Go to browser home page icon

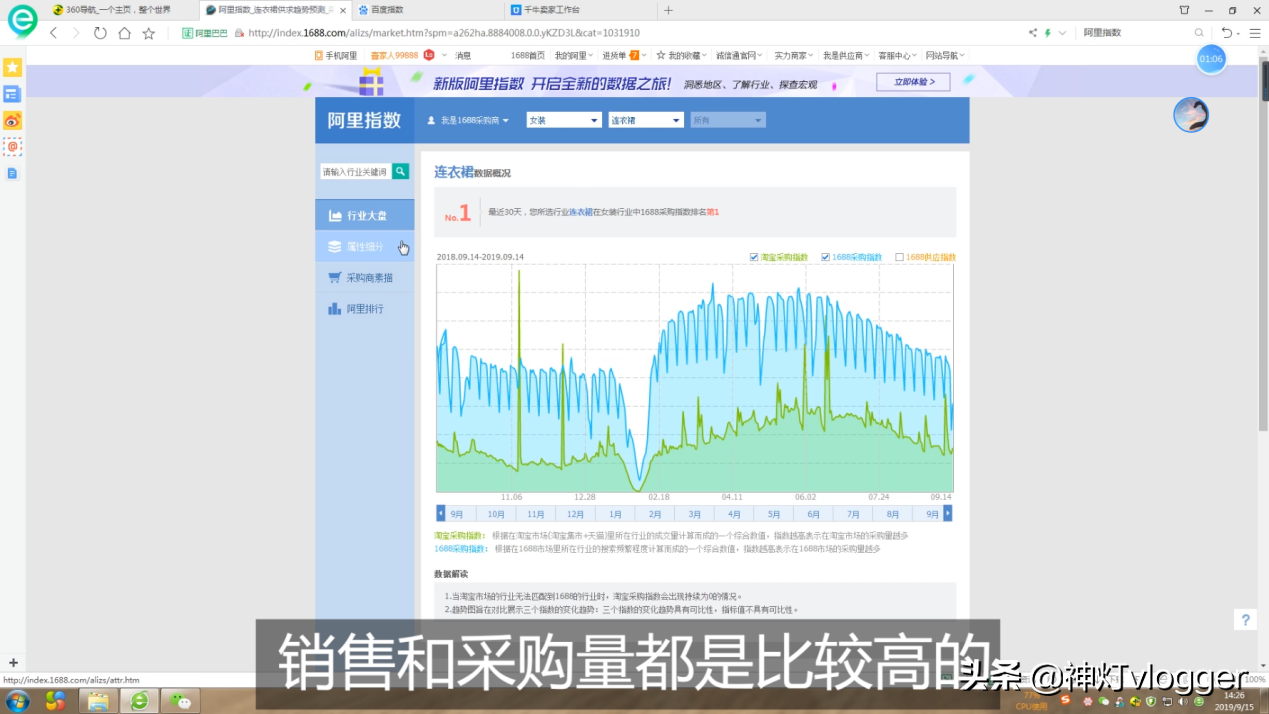click(124, 33)
